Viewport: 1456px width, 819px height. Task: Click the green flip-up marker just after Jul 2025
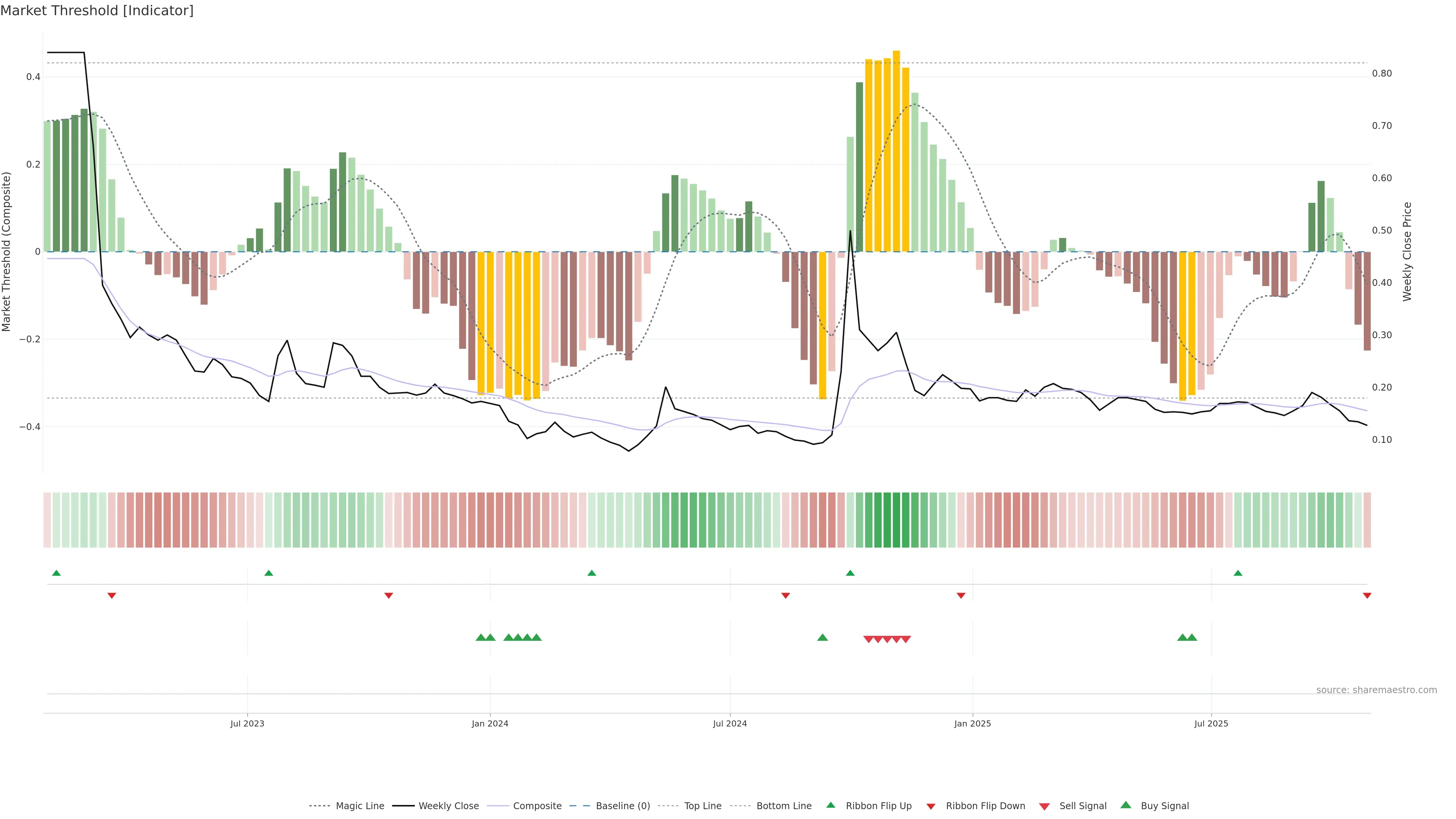pyautogui.click(x=1238, y=573)
